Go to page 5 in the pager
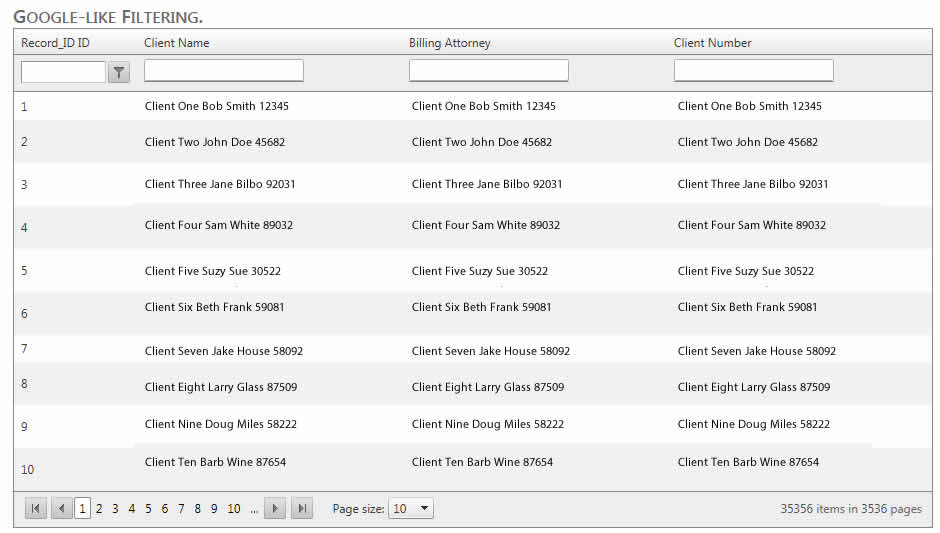940x533 pixels. click(148, 509)
